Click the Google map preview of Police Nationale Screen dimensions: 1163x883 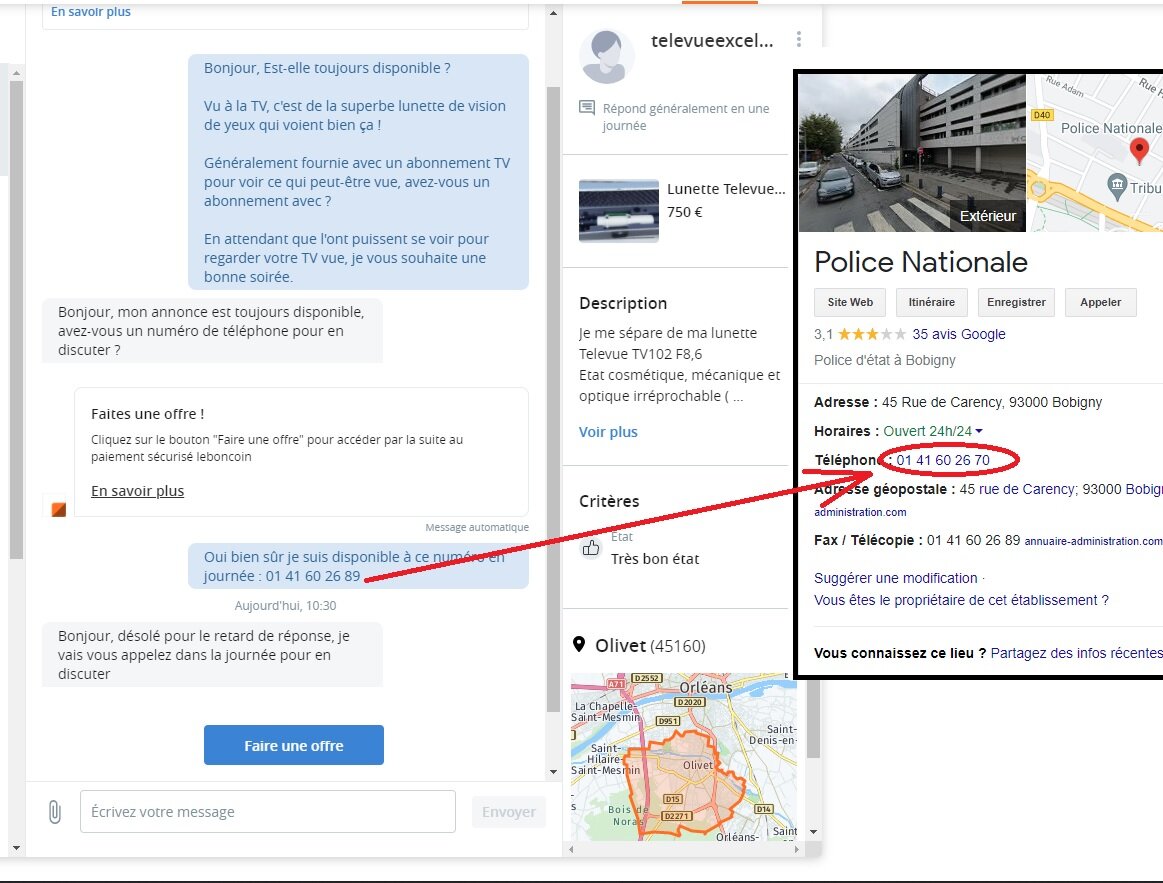(x=1095, y=153)
